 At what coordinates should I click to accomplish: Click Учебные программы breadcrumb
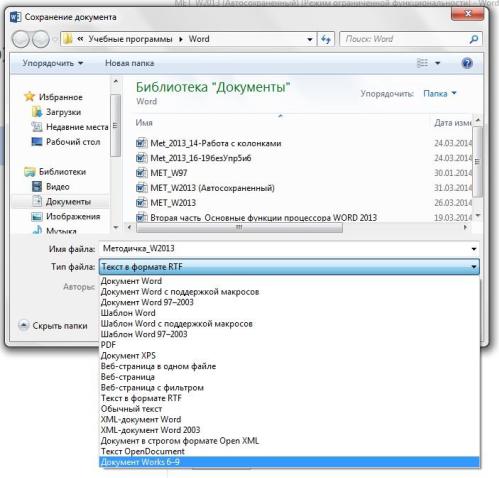130,39
